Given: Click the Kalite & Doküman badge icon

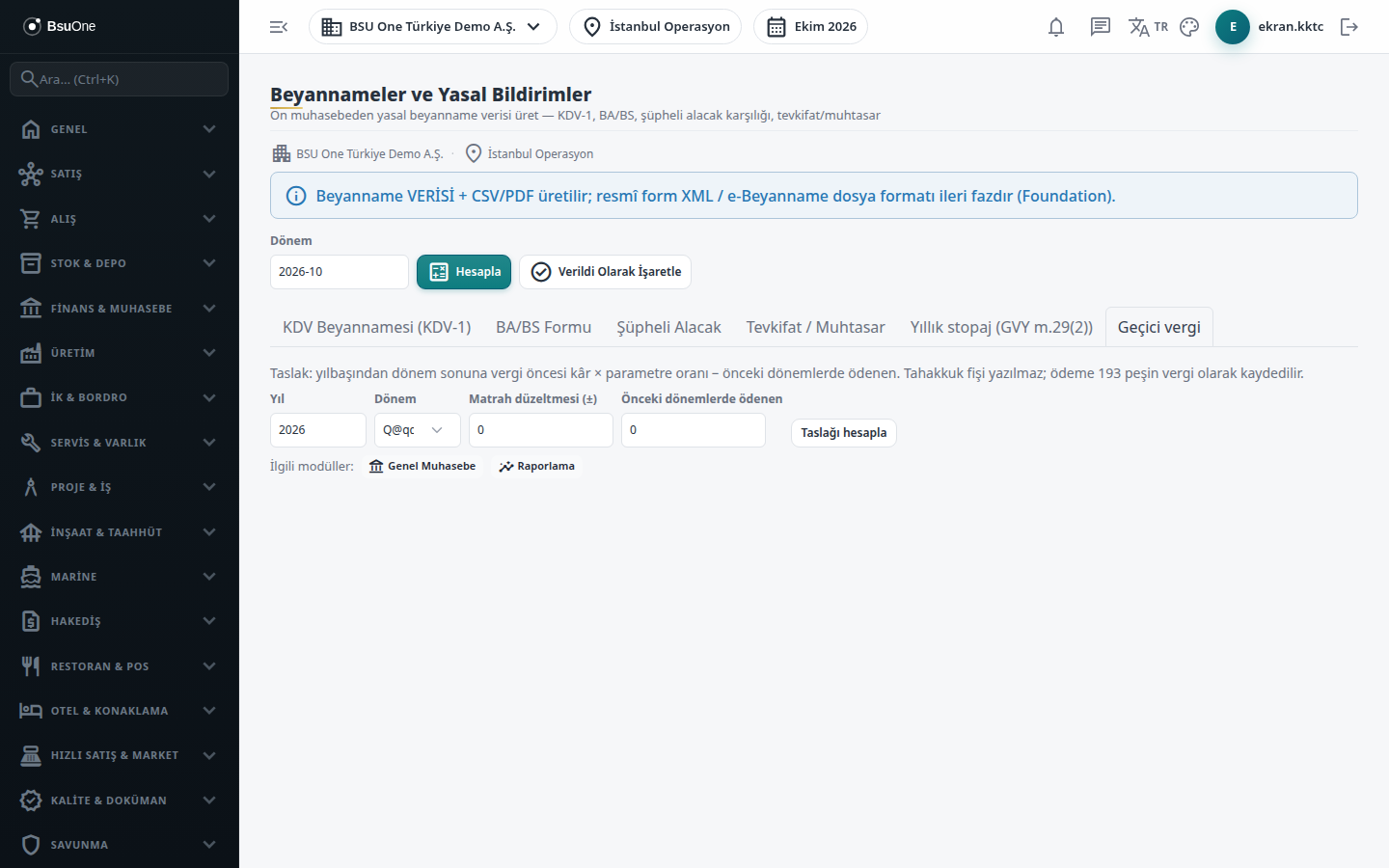Looking at the screenshot, I should click(x=31, y=800).
